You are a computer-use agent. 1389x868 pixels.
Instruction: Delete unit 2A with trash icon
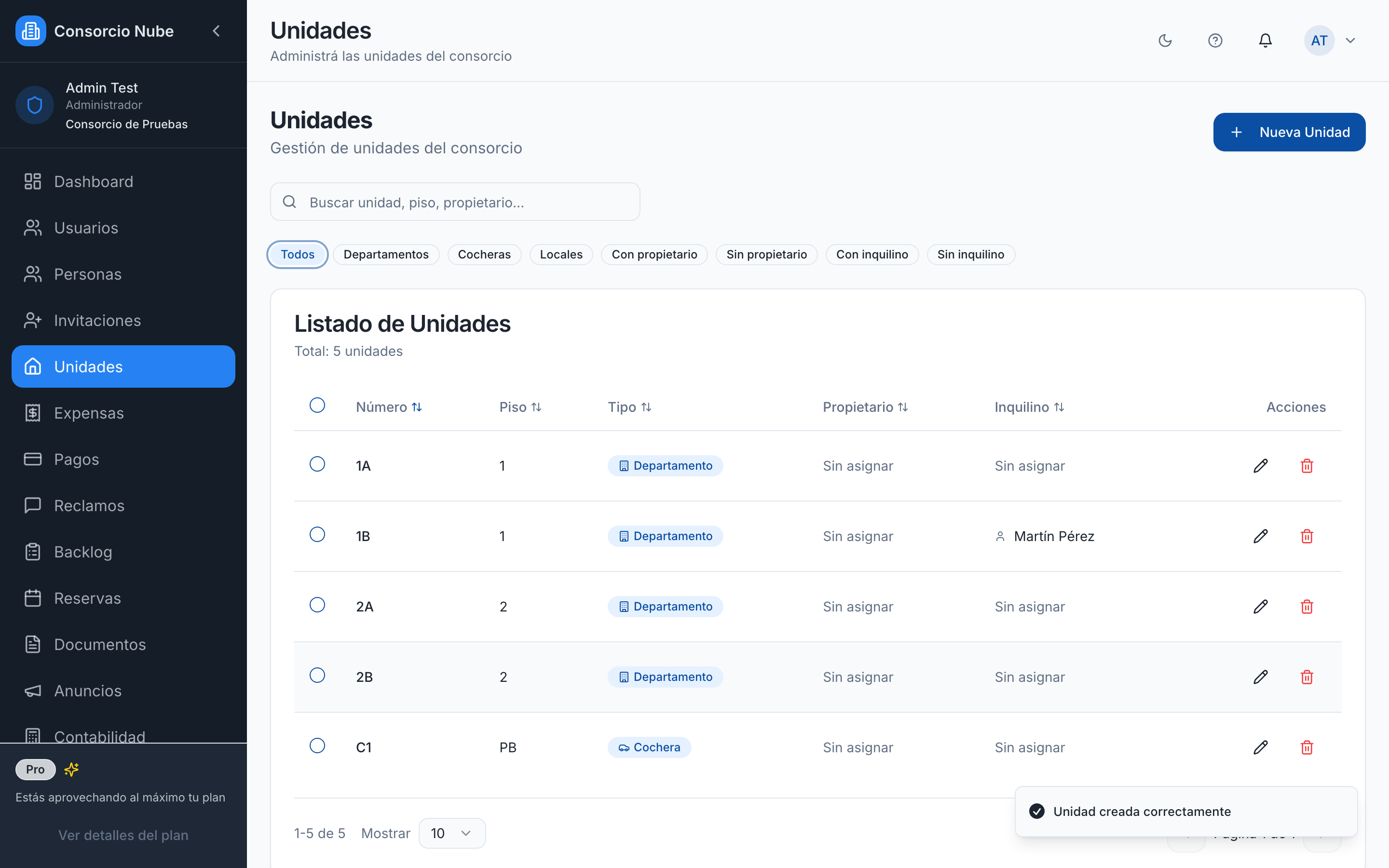point(1307,607)
